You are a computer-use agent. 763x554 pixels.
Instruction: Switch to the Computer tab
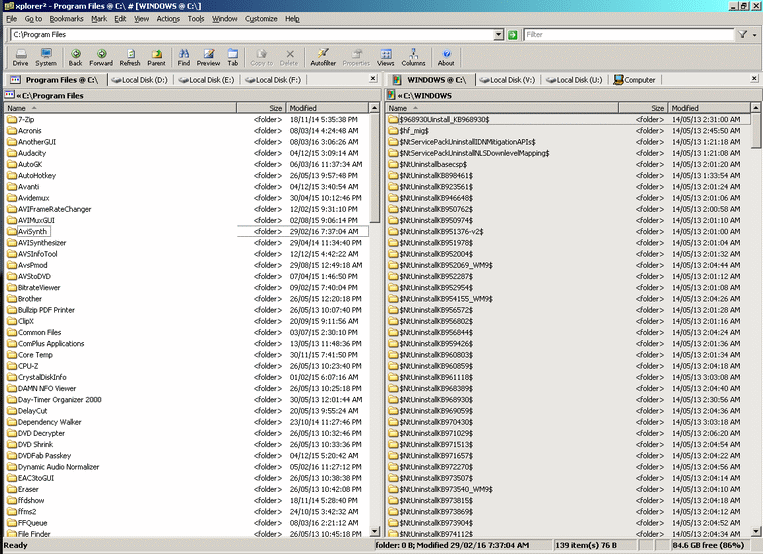(x=635, y=80)
